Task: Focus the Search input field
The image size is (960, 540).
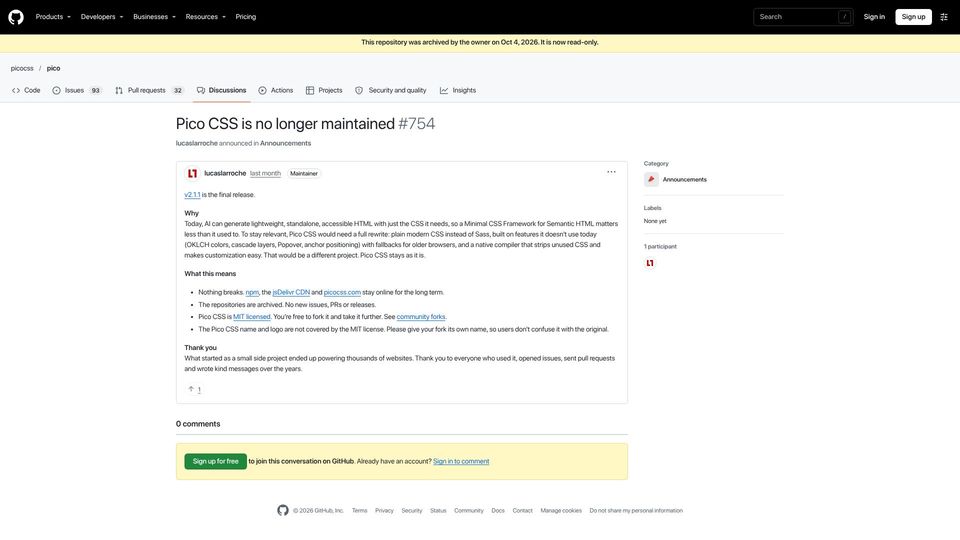Action: [803, 17]
